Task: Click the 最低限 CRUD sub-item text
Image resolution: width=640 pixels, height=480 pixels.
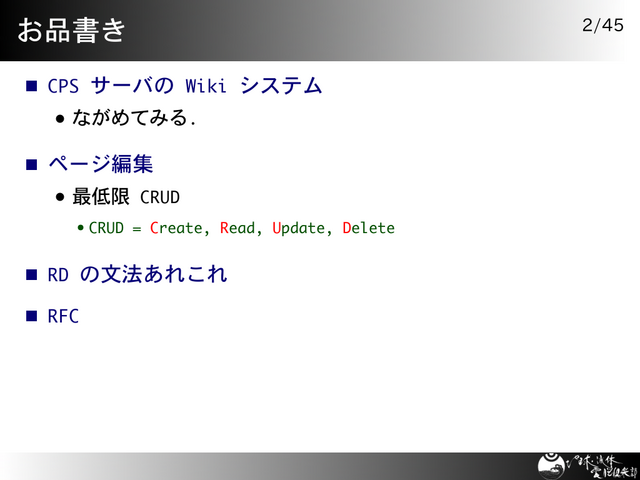Action: tap(126, 196)
